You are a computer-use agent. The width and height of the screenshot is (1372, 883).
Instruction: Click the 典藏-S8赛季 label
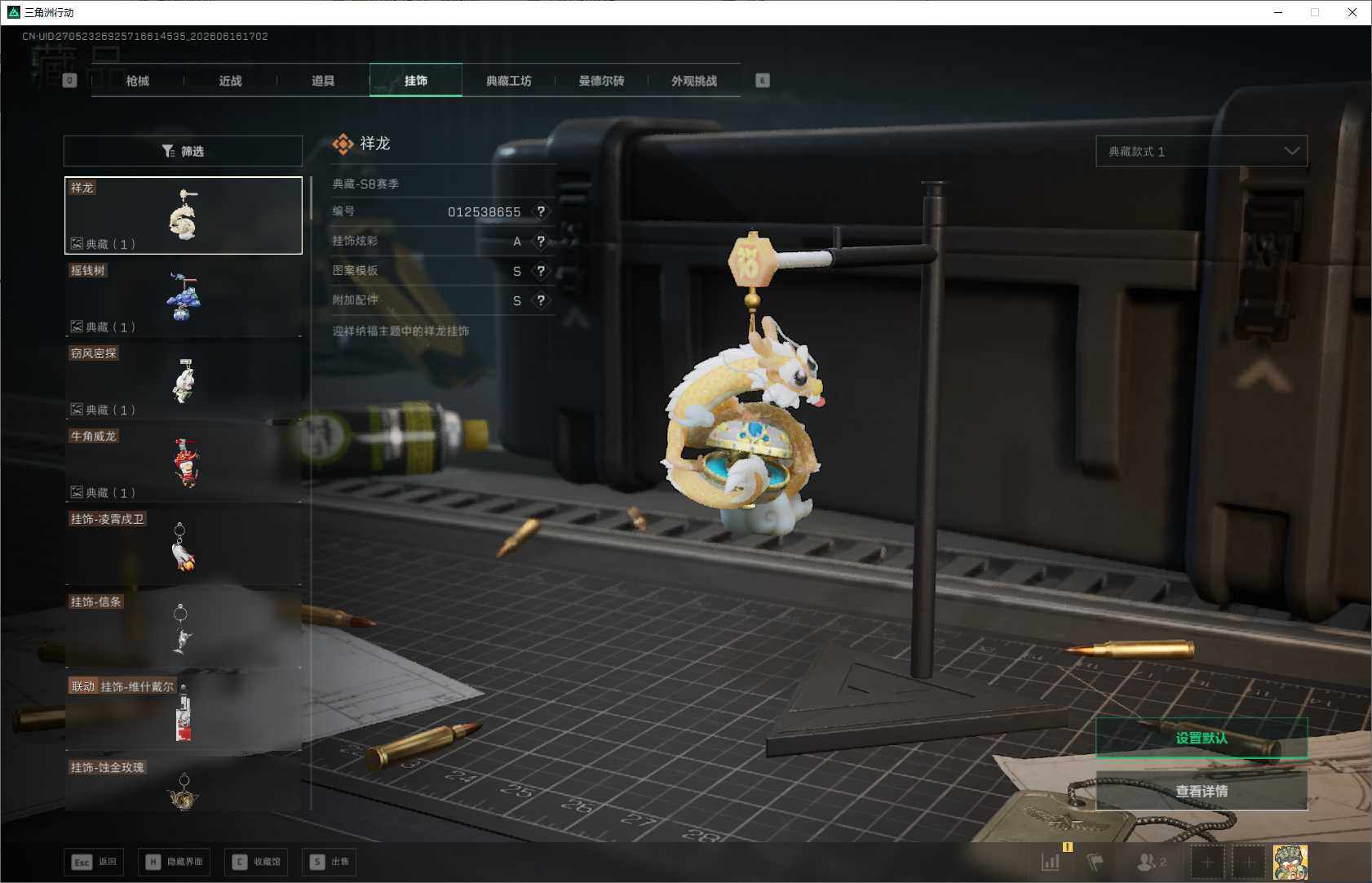click(x=365, y=184)
